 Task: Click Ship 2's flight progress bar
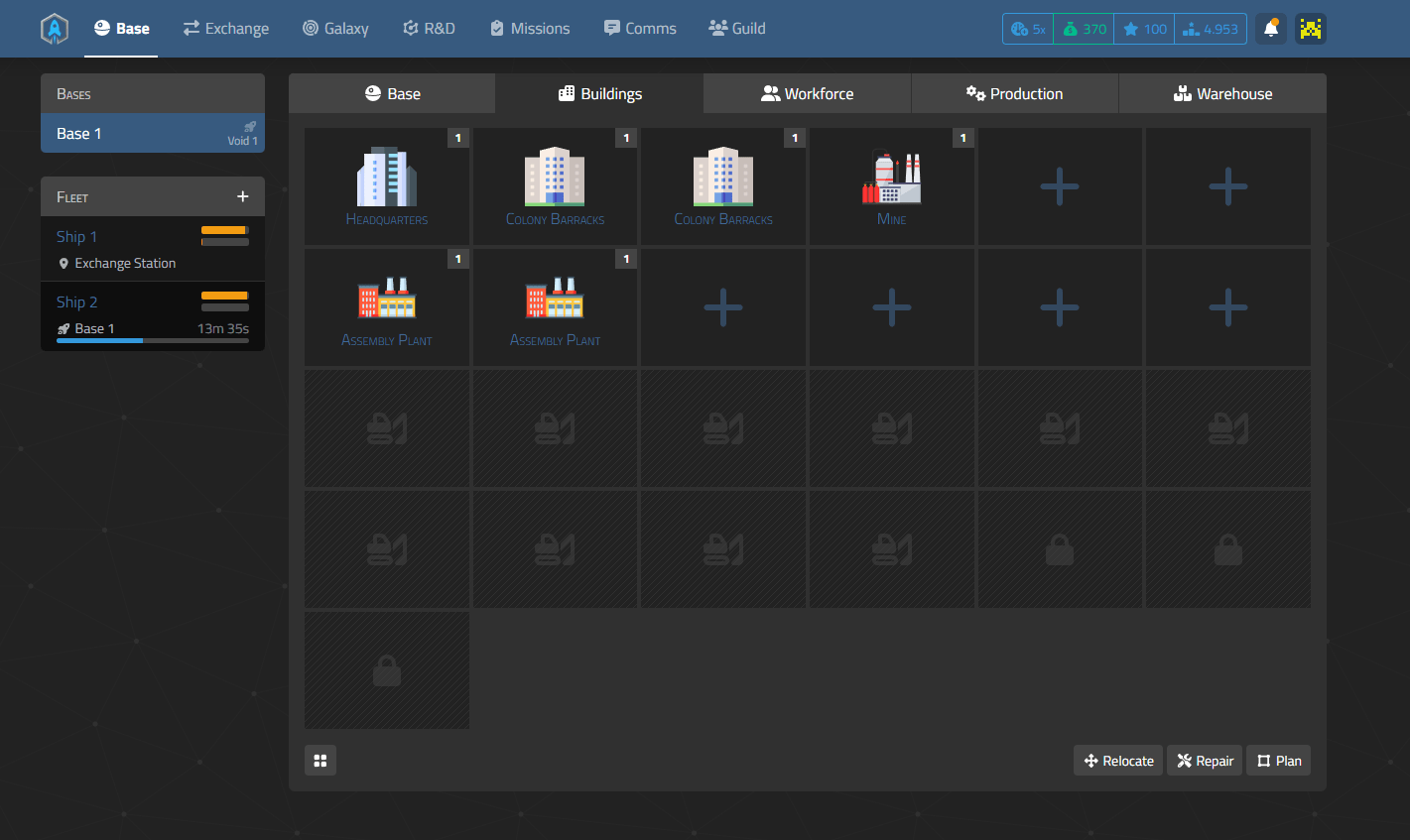click(153, 340)
